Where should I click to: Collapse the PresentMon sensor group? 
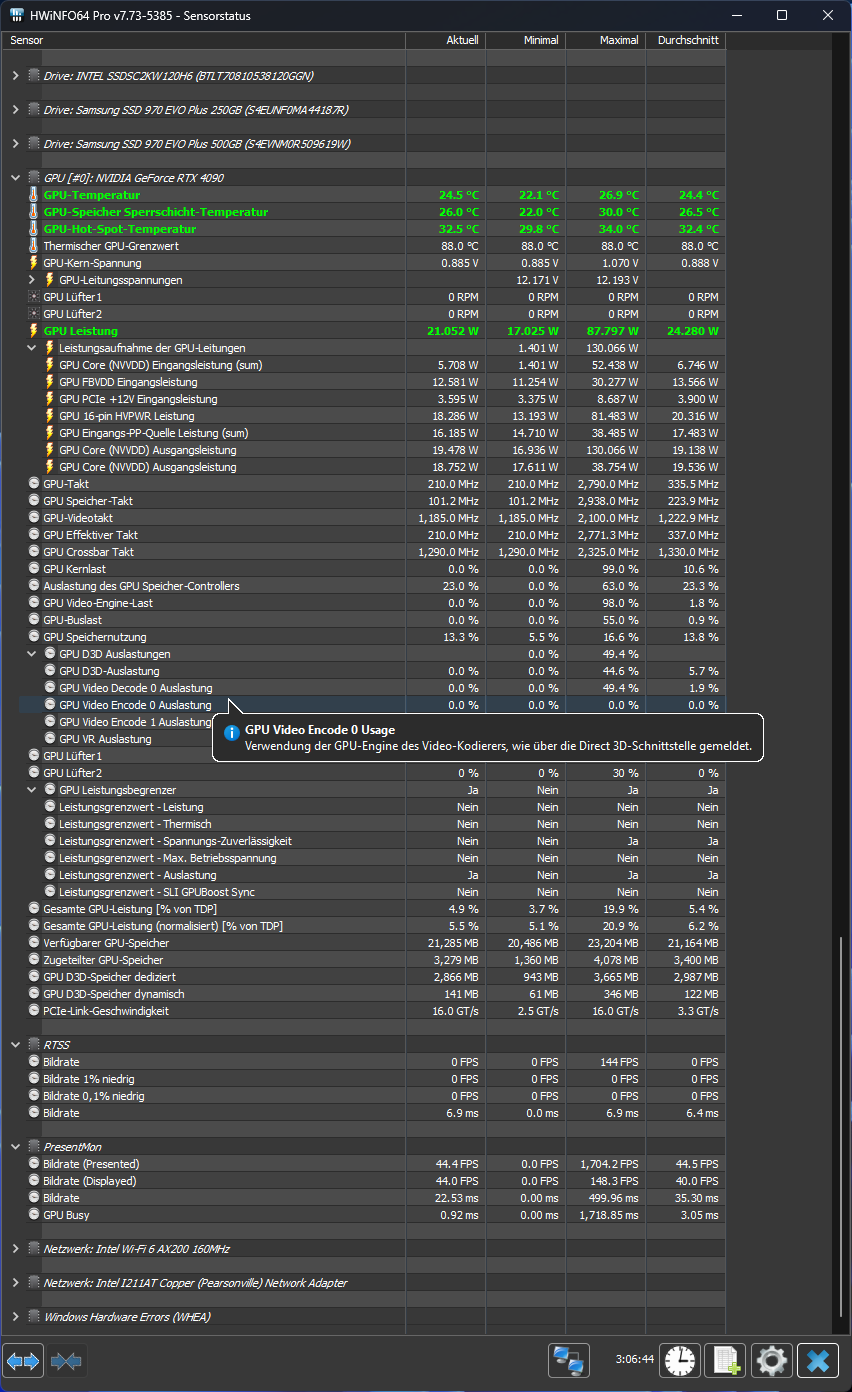(x=14, y=1147)
